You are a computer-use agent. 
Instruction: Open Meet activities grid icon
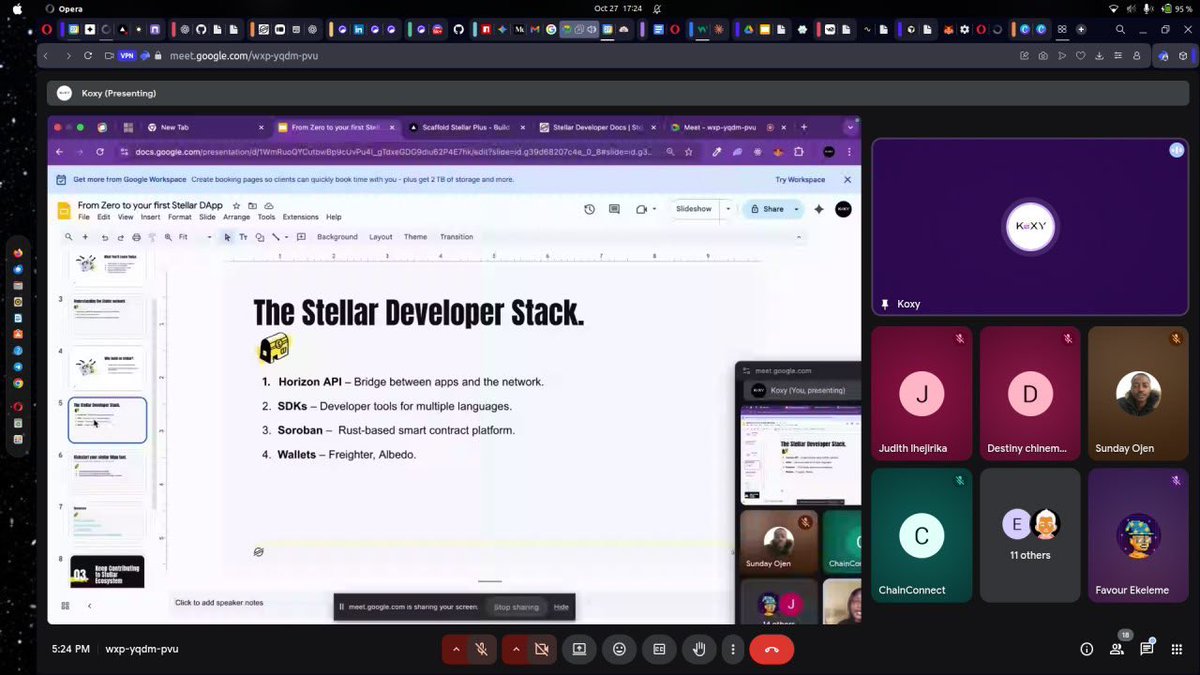(1176, 649)
